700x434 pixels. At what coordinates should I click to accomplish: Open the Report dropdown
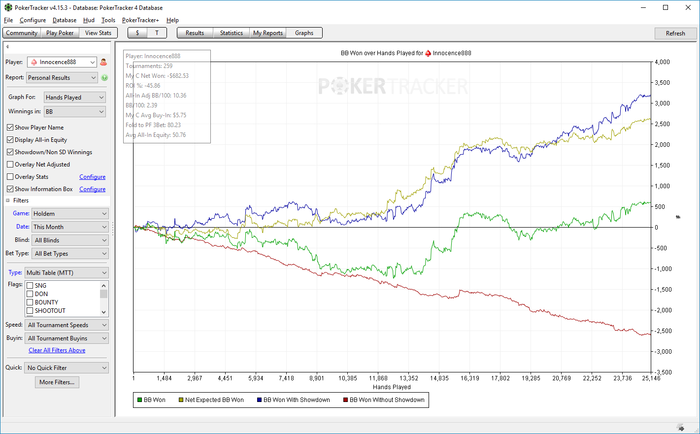[62, 78]
